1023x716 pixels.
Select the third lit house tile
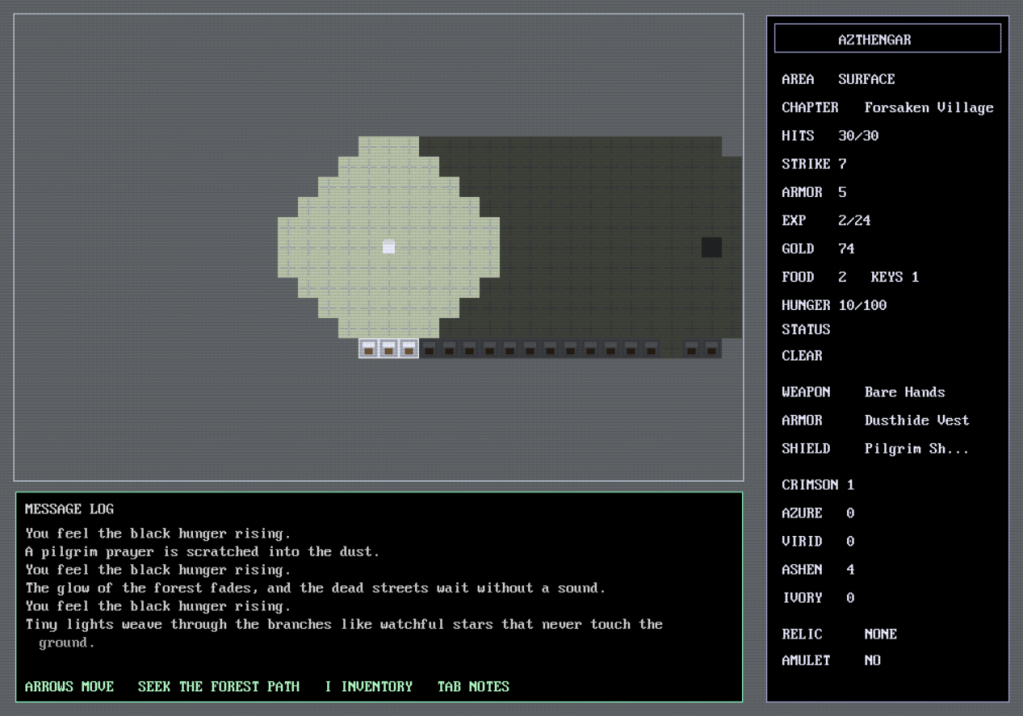point(409,349)
